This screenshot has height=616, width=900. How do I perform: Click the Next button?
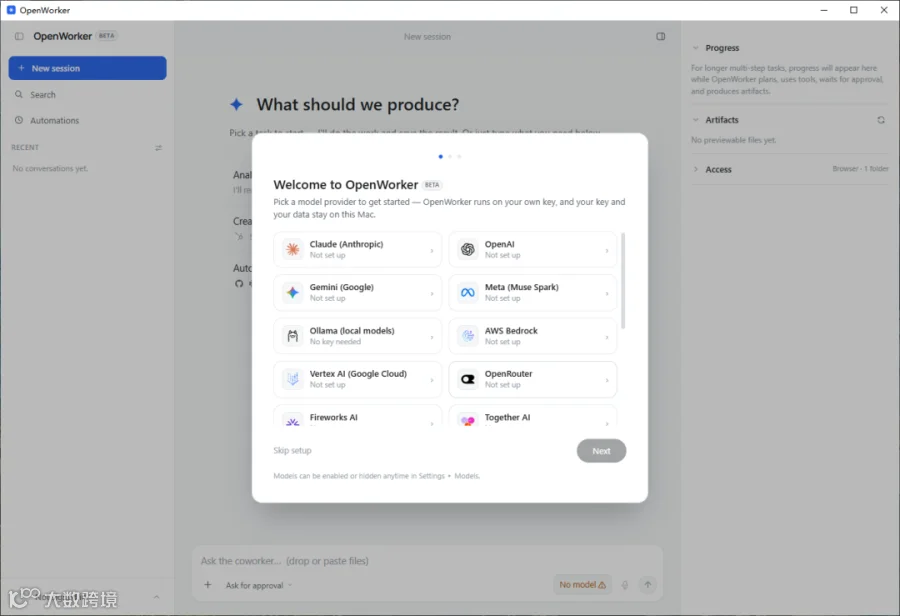(601, 451)
